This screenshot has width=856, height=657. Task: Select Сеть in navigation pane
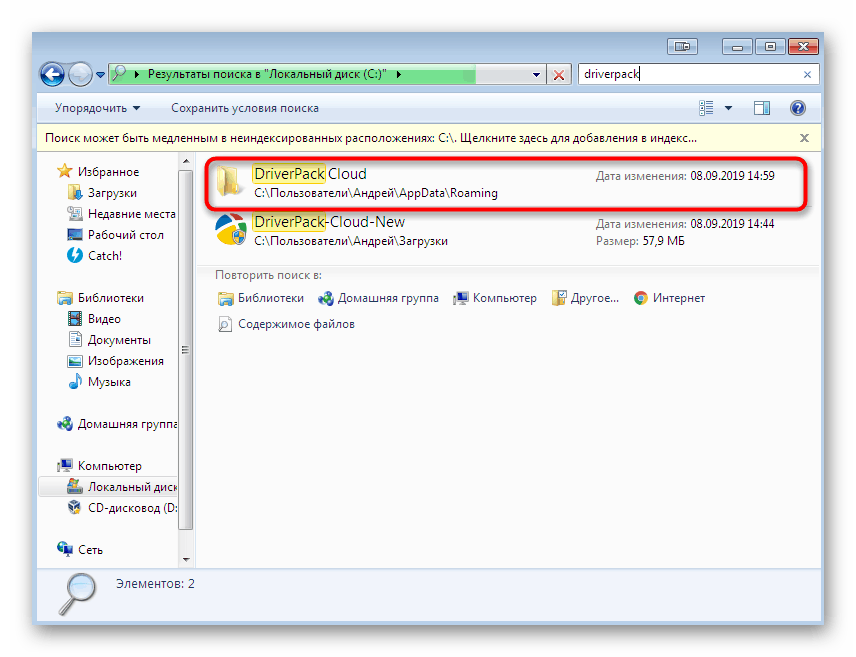coord(90,550)
